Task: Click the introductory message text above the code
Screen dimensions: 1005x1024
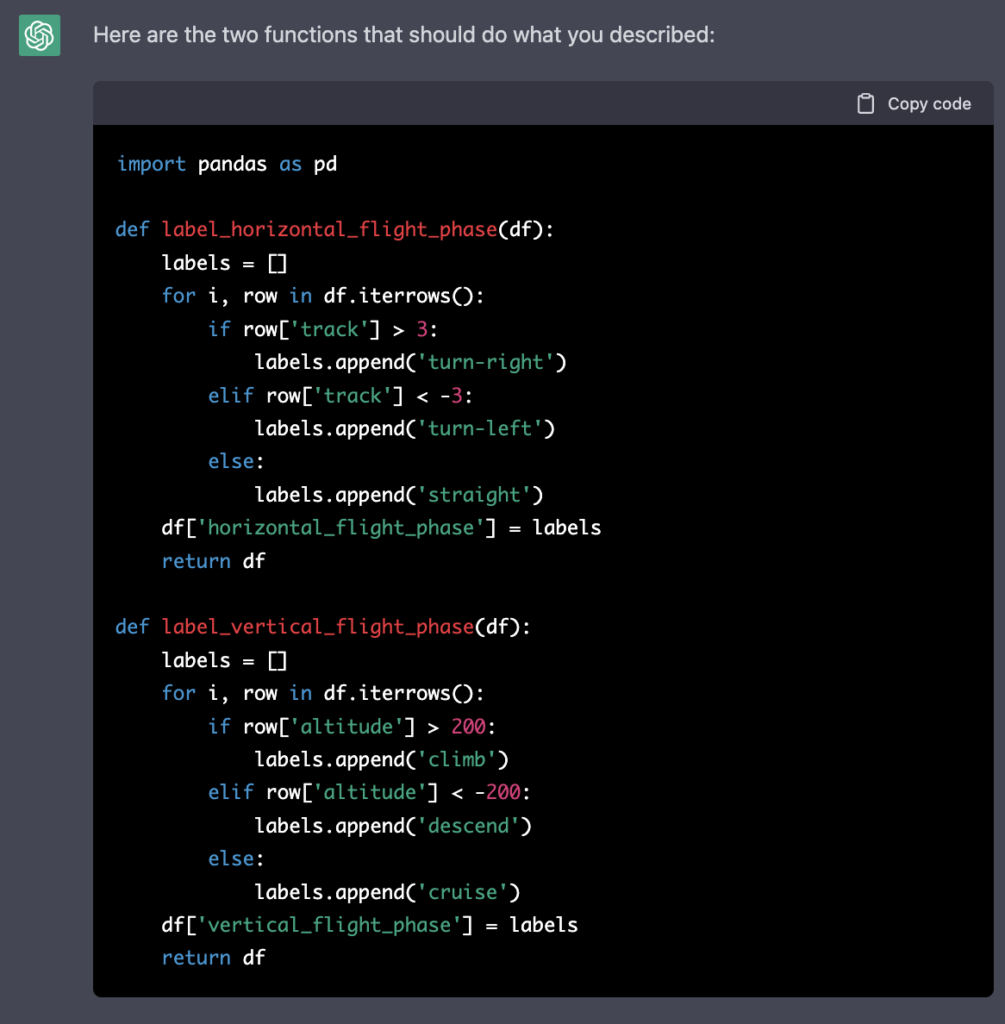Action: (404, 34)
